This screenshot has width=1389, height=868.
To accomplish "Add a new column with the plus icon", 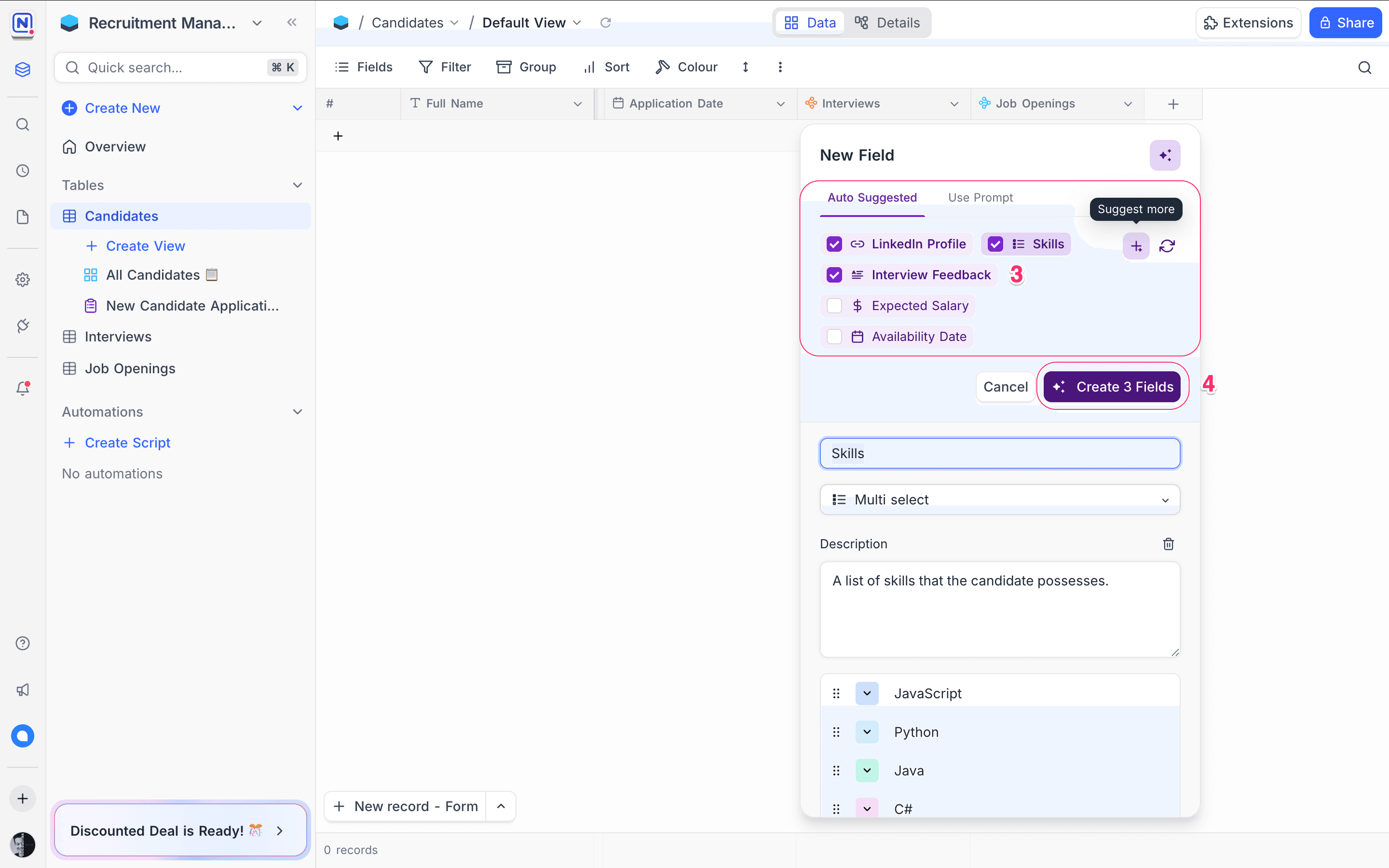I will point(1172,104).
